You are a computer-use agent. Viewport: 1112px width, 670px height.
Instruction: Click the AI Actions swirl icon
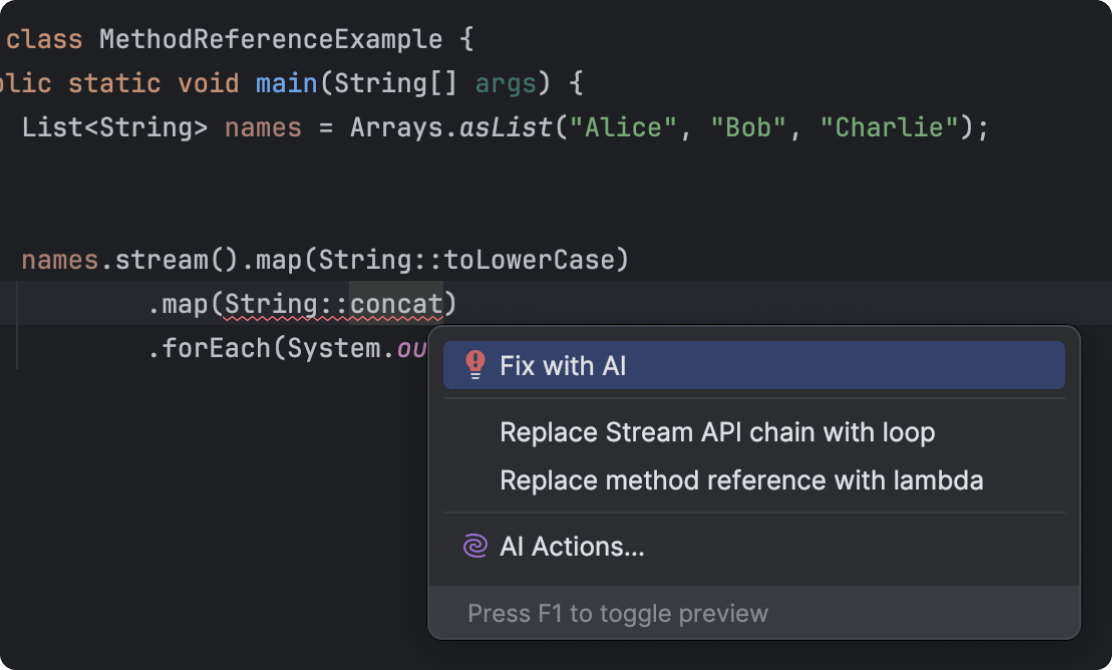474,546
